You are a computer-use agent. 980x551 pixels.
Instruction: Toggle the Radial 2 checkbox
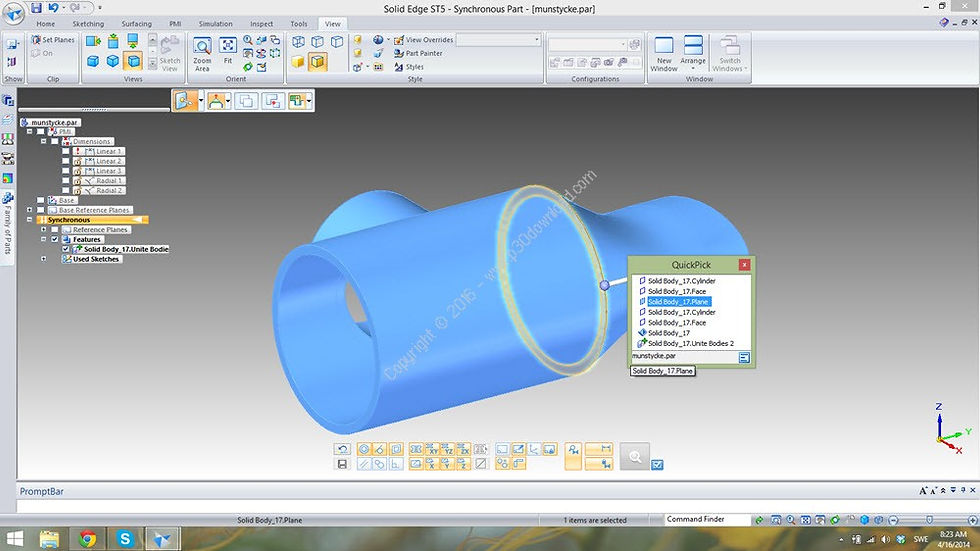tap(66, 190)
